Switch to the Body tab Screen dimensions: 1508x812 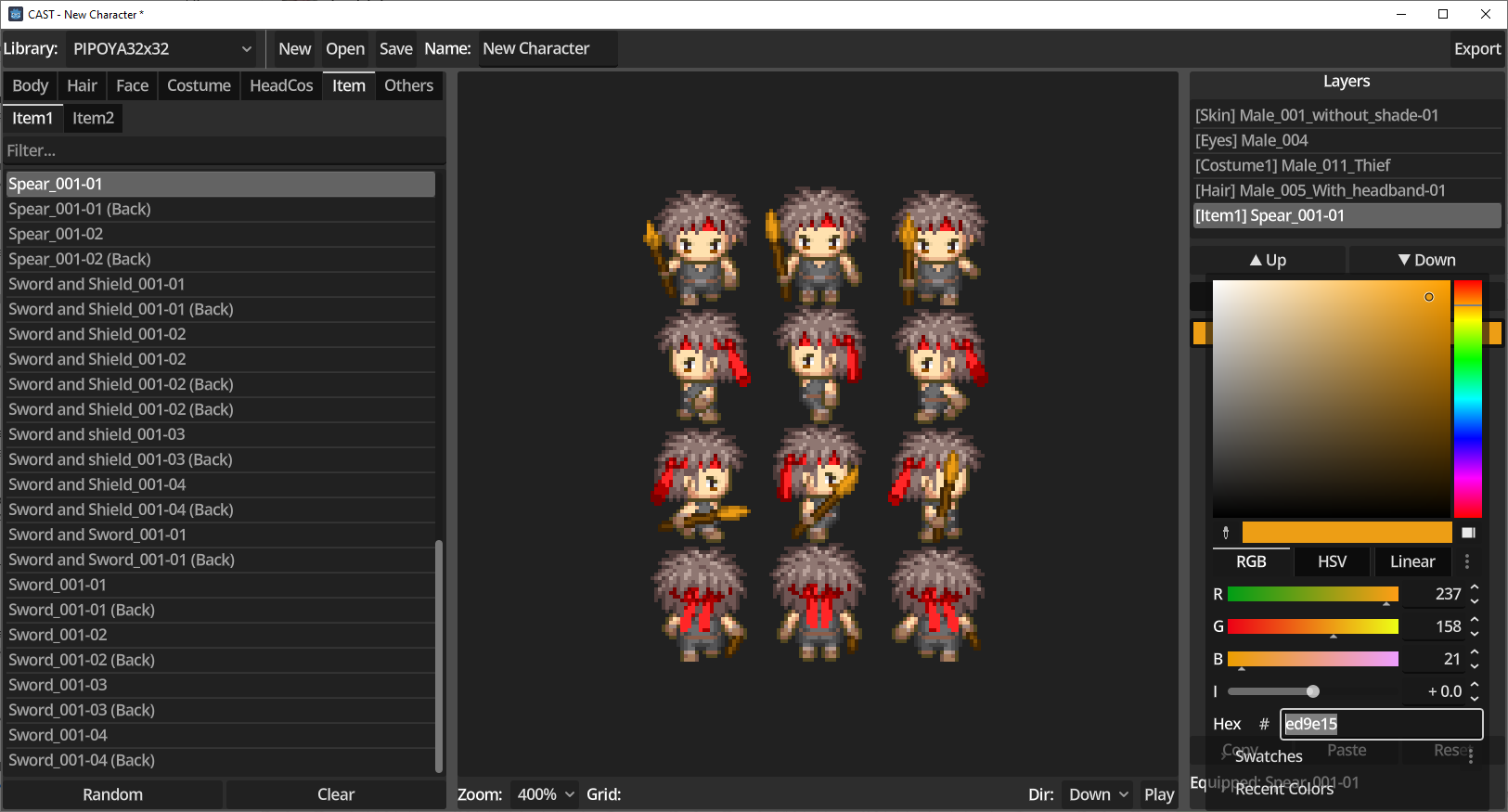31,85
